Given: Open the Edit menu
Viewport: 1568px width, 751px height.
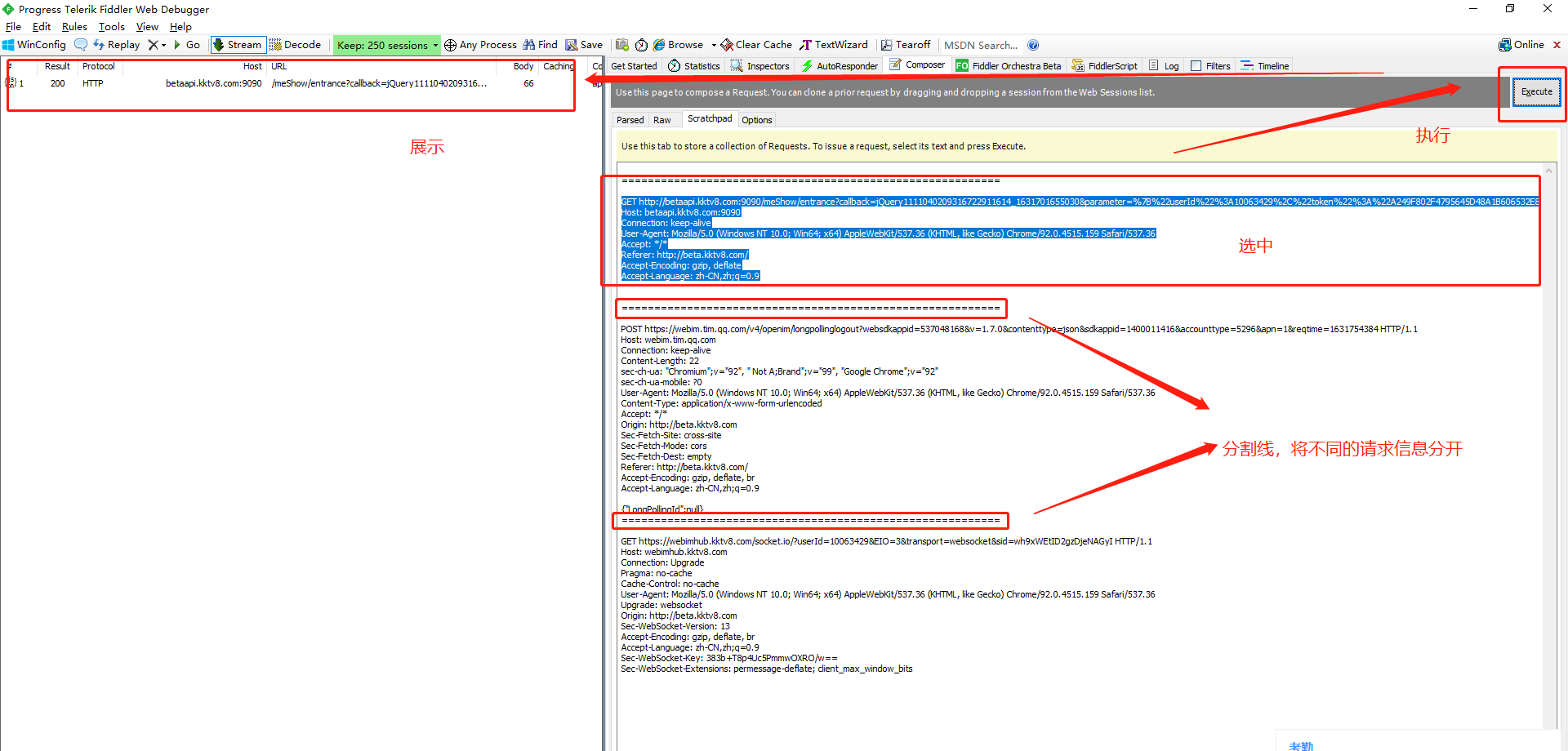Looking at the screenshot, I should point(42,27).
